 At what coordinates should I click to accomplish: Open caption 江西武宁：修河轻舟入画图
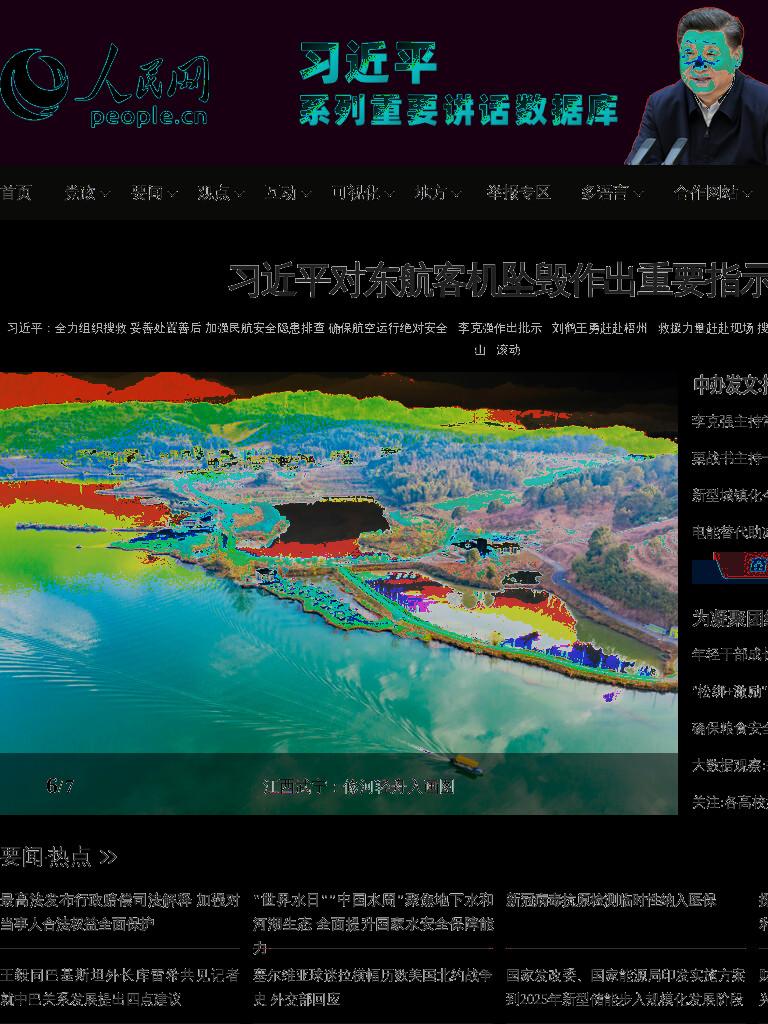359,786
